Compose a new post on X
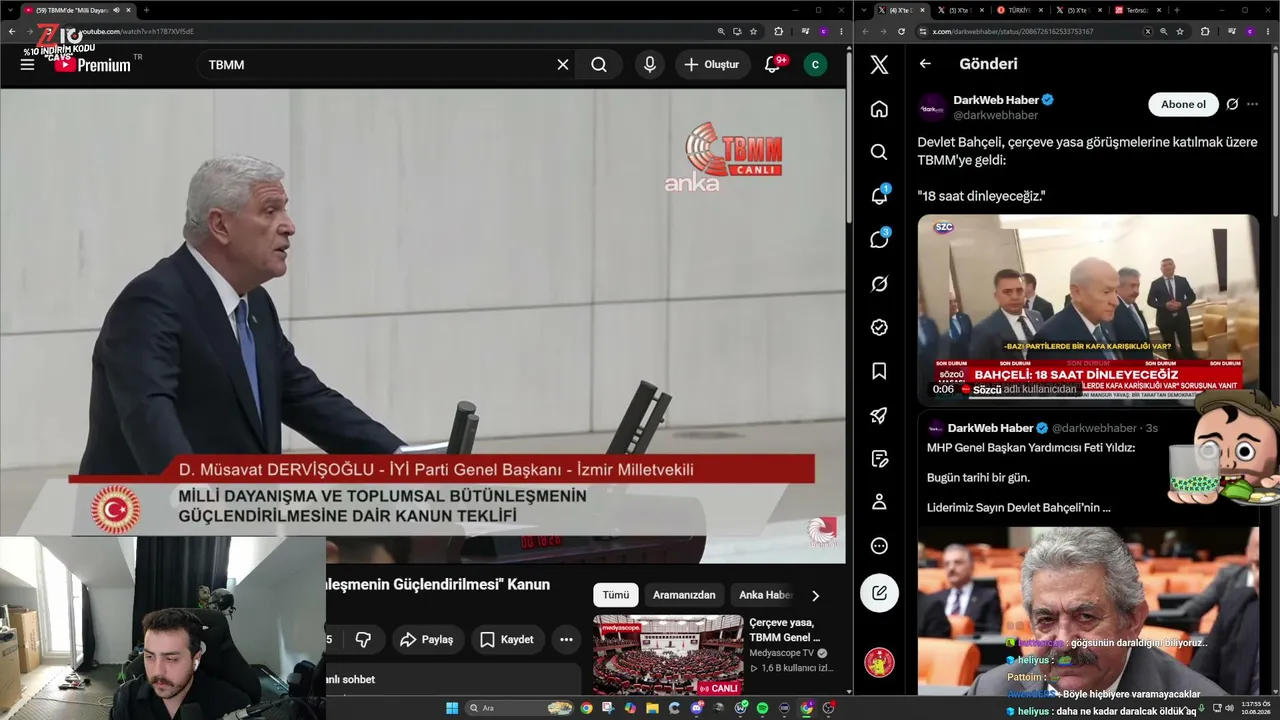This screenshot has width=1280, height=720. [879, 592]
